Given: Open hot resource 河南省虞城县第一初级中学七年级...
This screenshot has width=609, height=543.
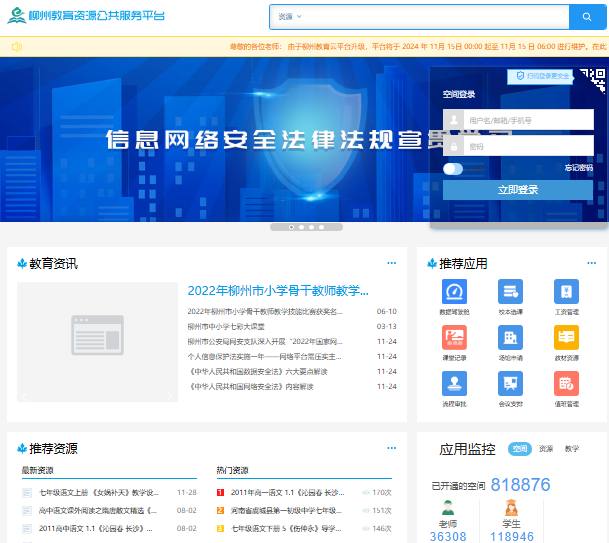Looking at the screenshot, I should [286, 510].
